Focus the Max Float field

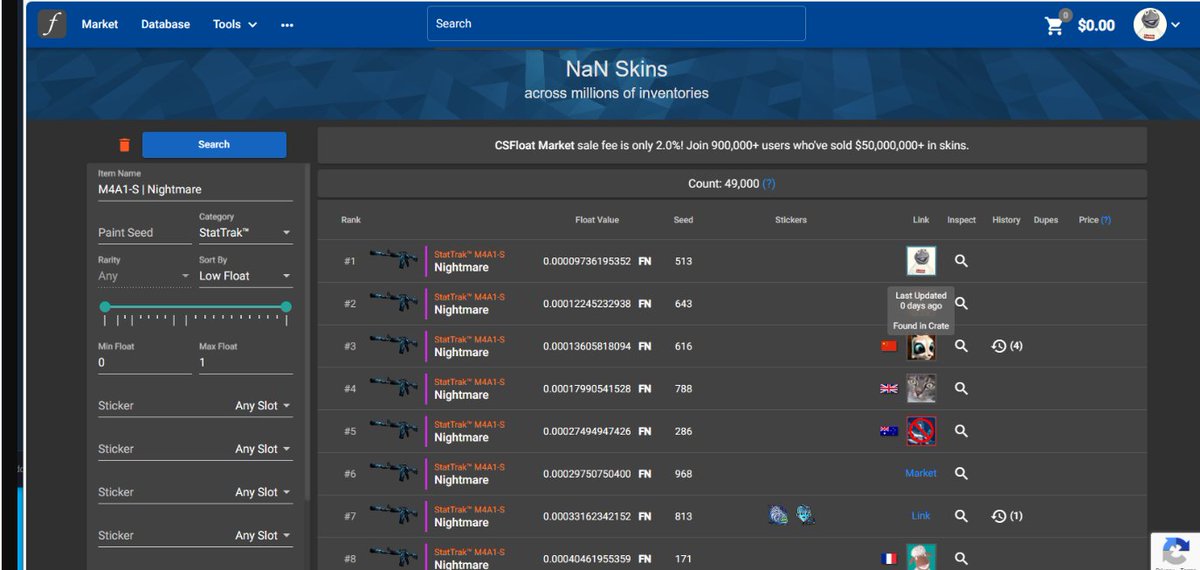(245, 363)
